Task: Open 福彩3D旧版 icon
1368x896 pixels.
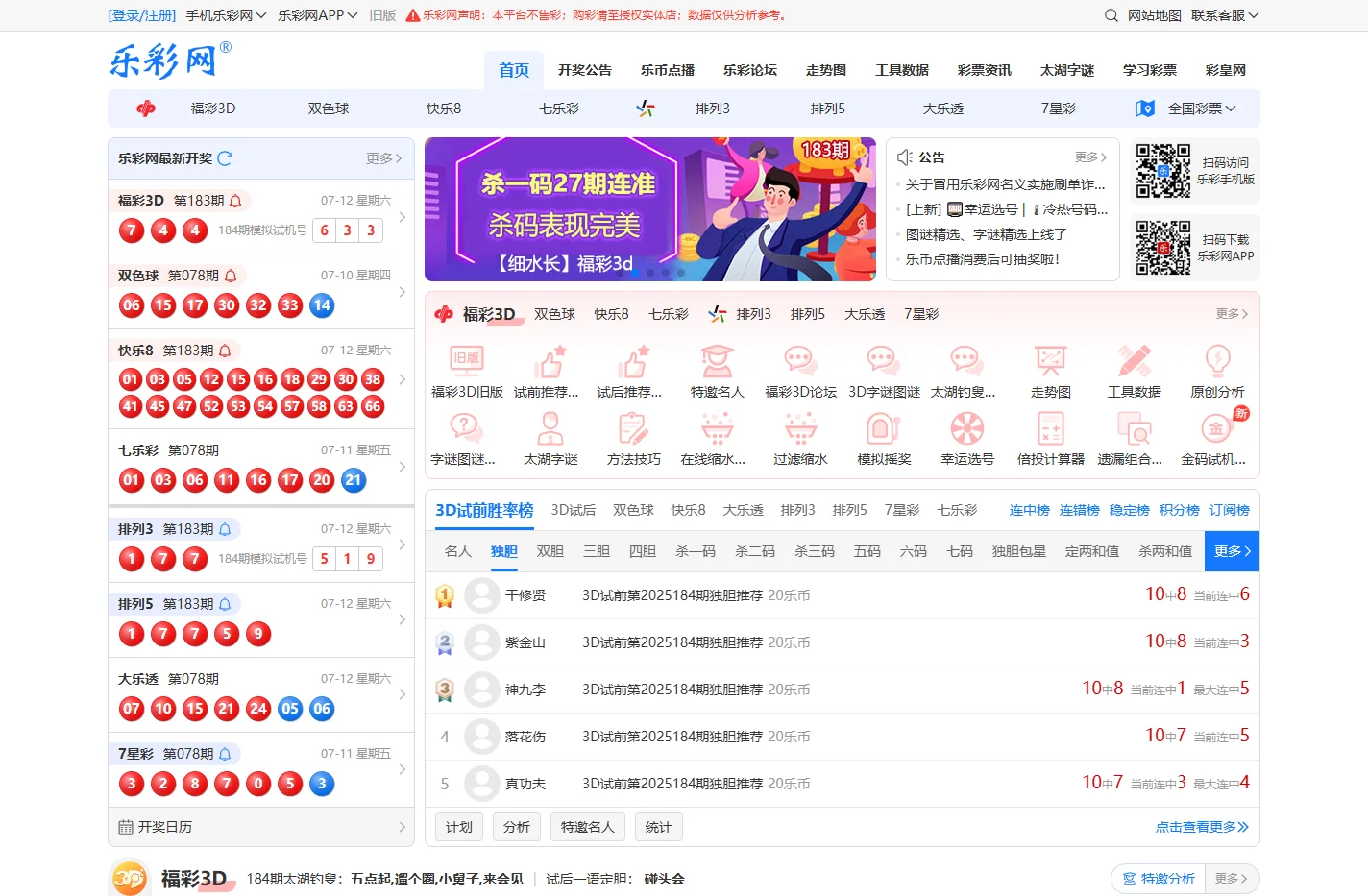Action: pyautogui.click(x=467, y=361)
